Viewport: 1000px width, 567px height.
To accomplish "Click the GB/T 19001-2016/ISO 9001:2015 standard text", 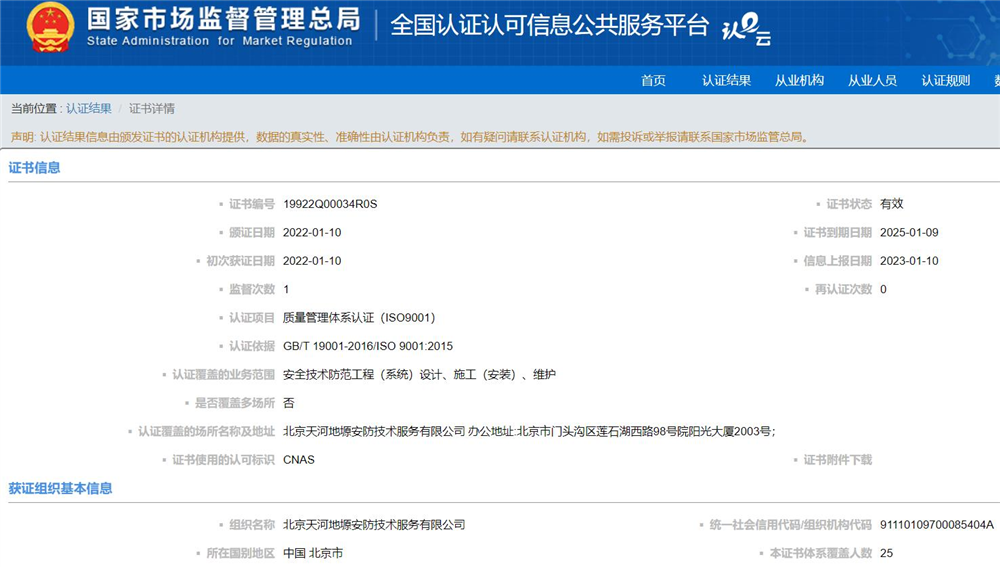I will [368, 346].
